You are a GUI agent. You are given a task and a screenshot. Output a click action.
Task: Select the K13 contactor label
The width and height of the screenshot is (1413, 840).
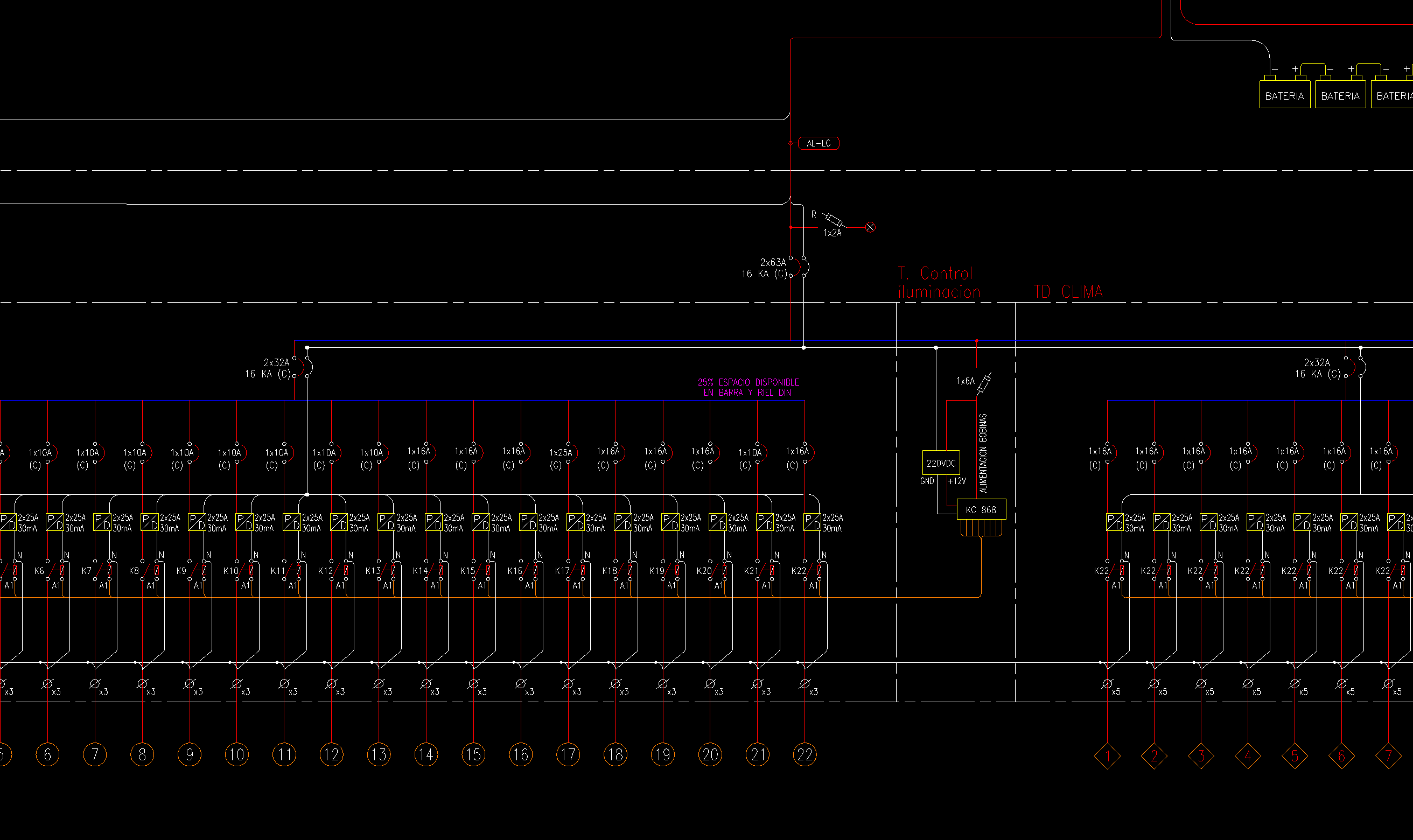(x=373, y=571)
